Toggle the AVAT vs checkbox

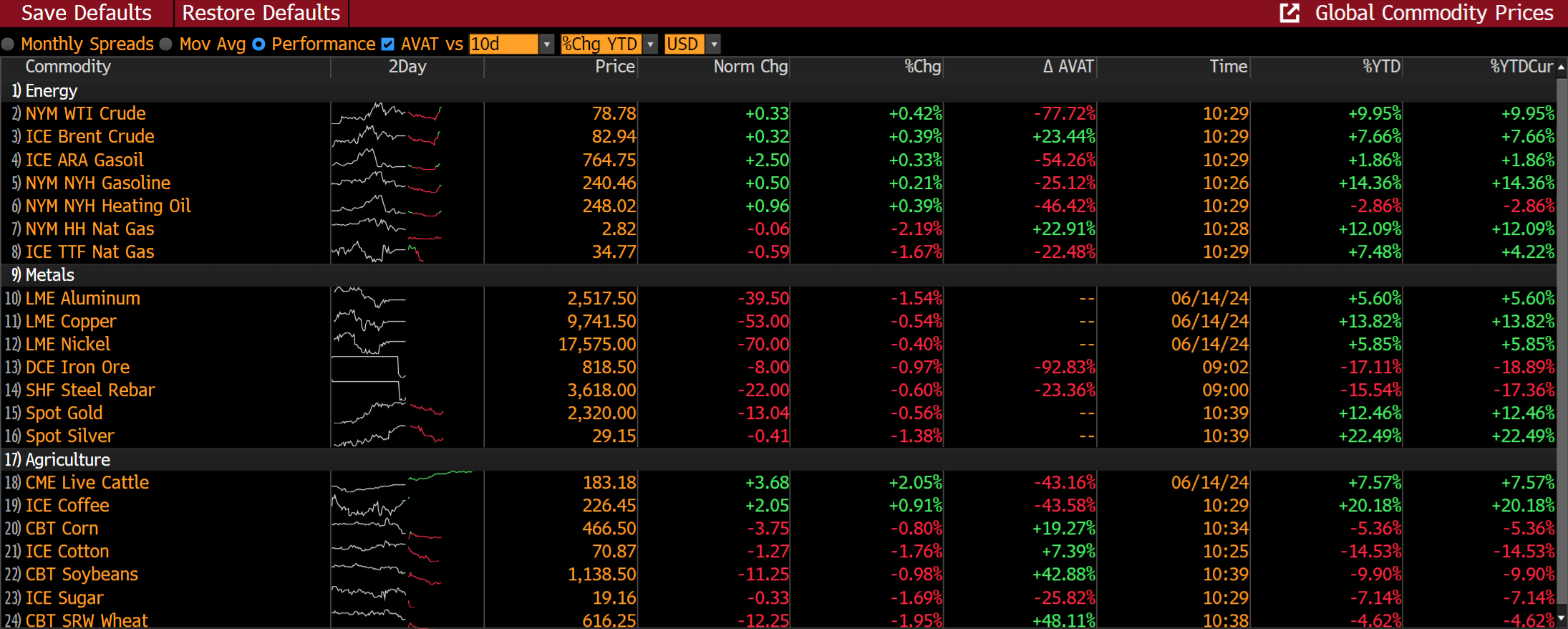point(387,44)
